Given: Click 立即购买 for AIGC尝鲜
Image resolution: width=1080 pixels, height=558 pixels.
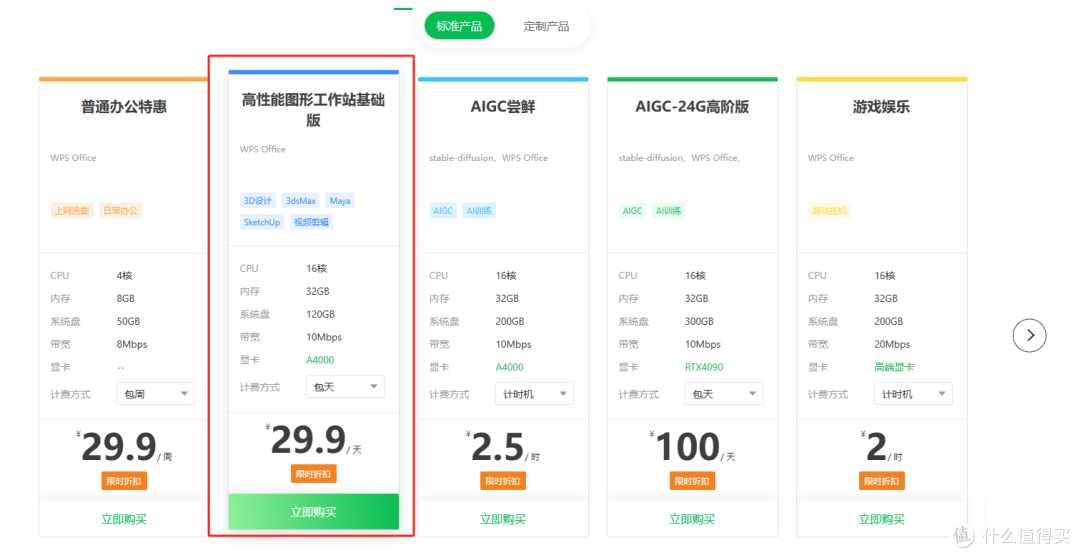Looking at the screenshot, I should (503, 519).
